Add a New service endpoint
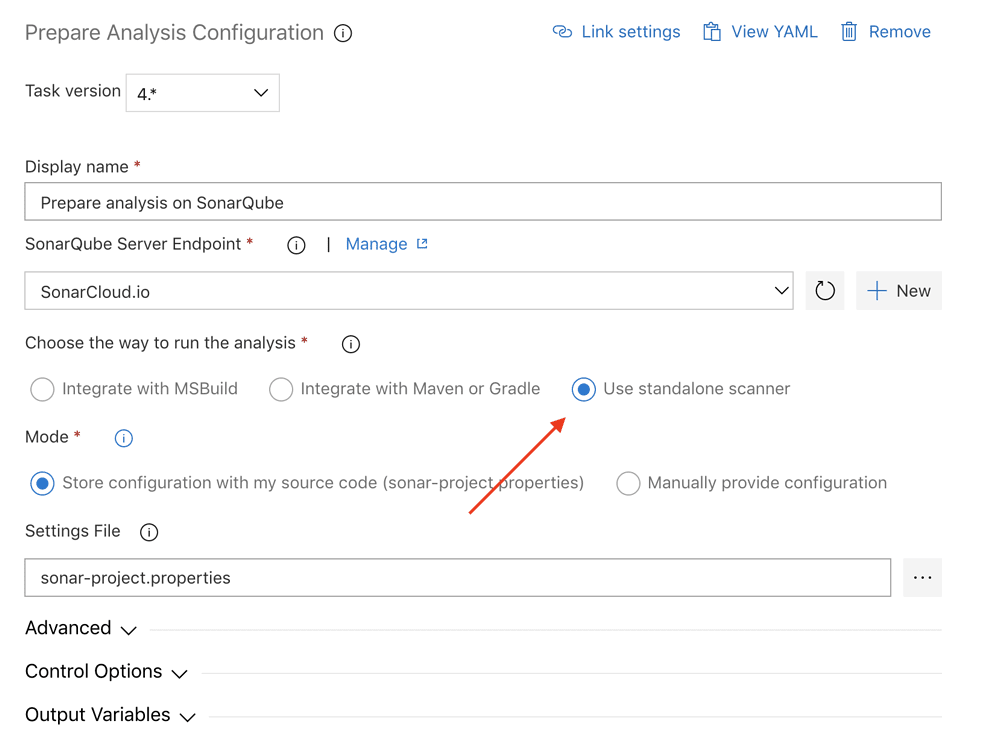Viewport: 988px width, 750px height. 899,291
